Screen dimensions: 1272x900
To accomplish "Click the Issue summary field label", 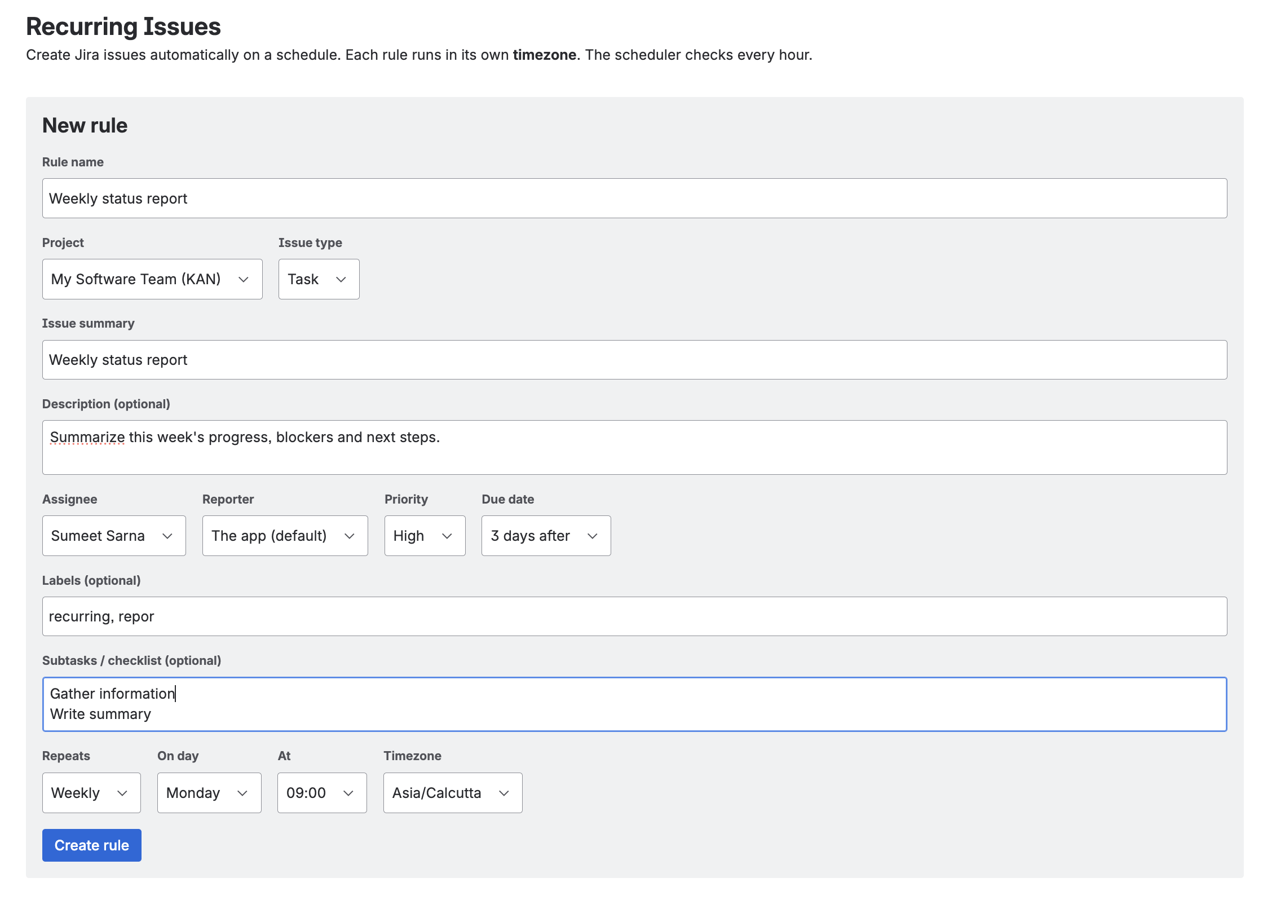I will pos(88,323).
